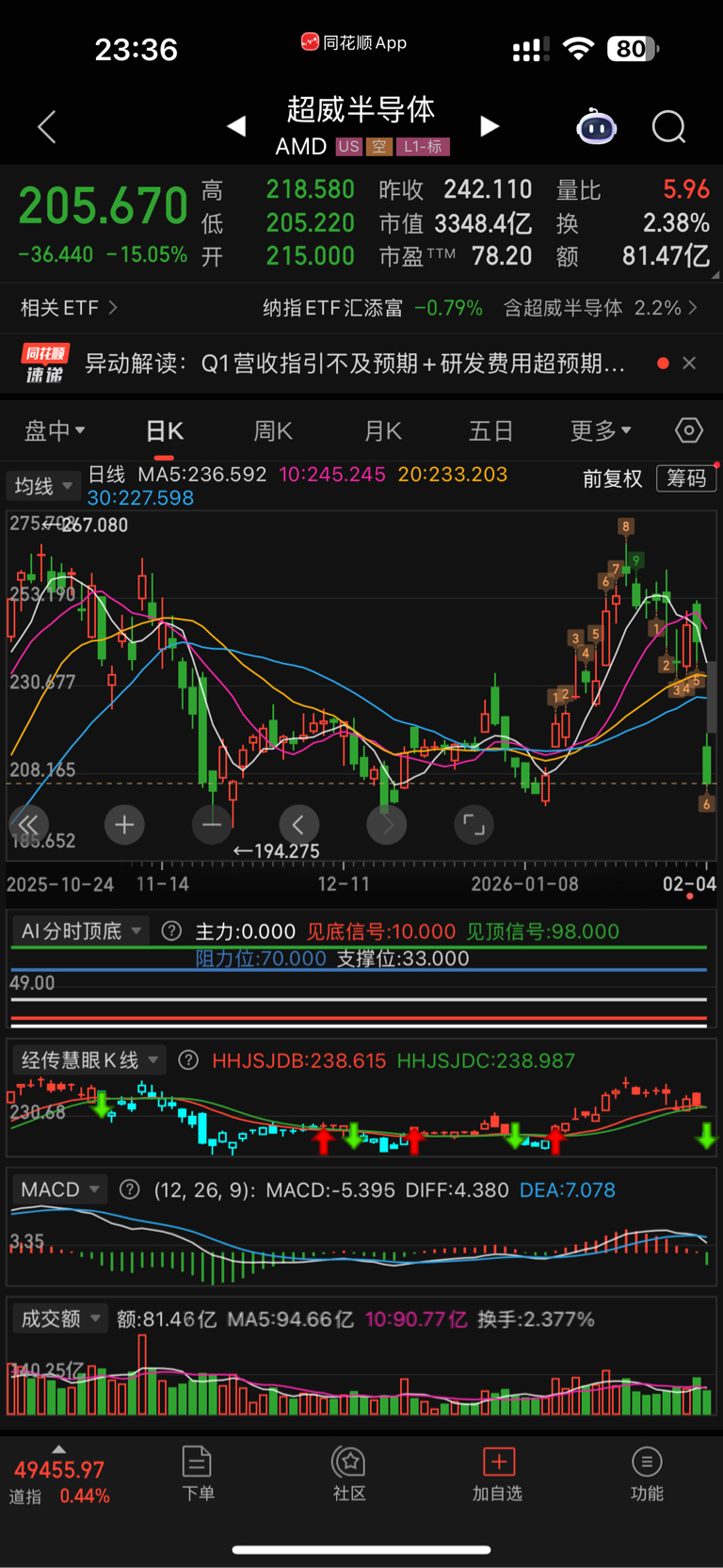723x1568 pixels.
Task: Open the 经传慧眼K线 indicator dropdown
Action: (x=89, y=1060)
